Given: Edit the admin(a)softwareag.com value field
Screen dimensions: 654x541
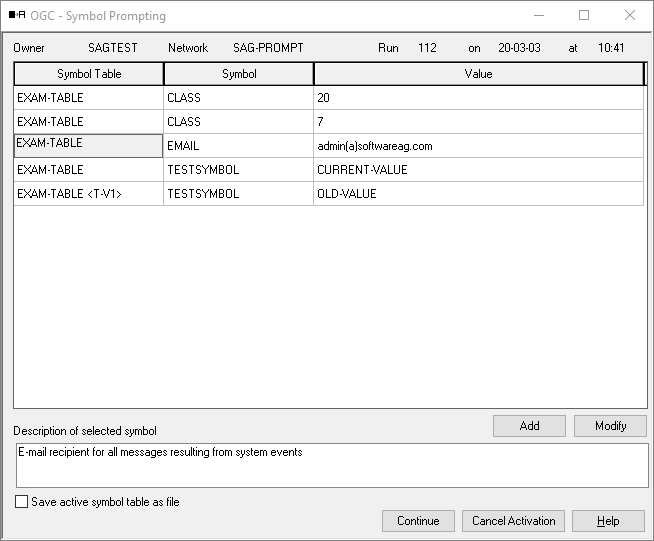Looking at the screenshot, I should (478, 146).
